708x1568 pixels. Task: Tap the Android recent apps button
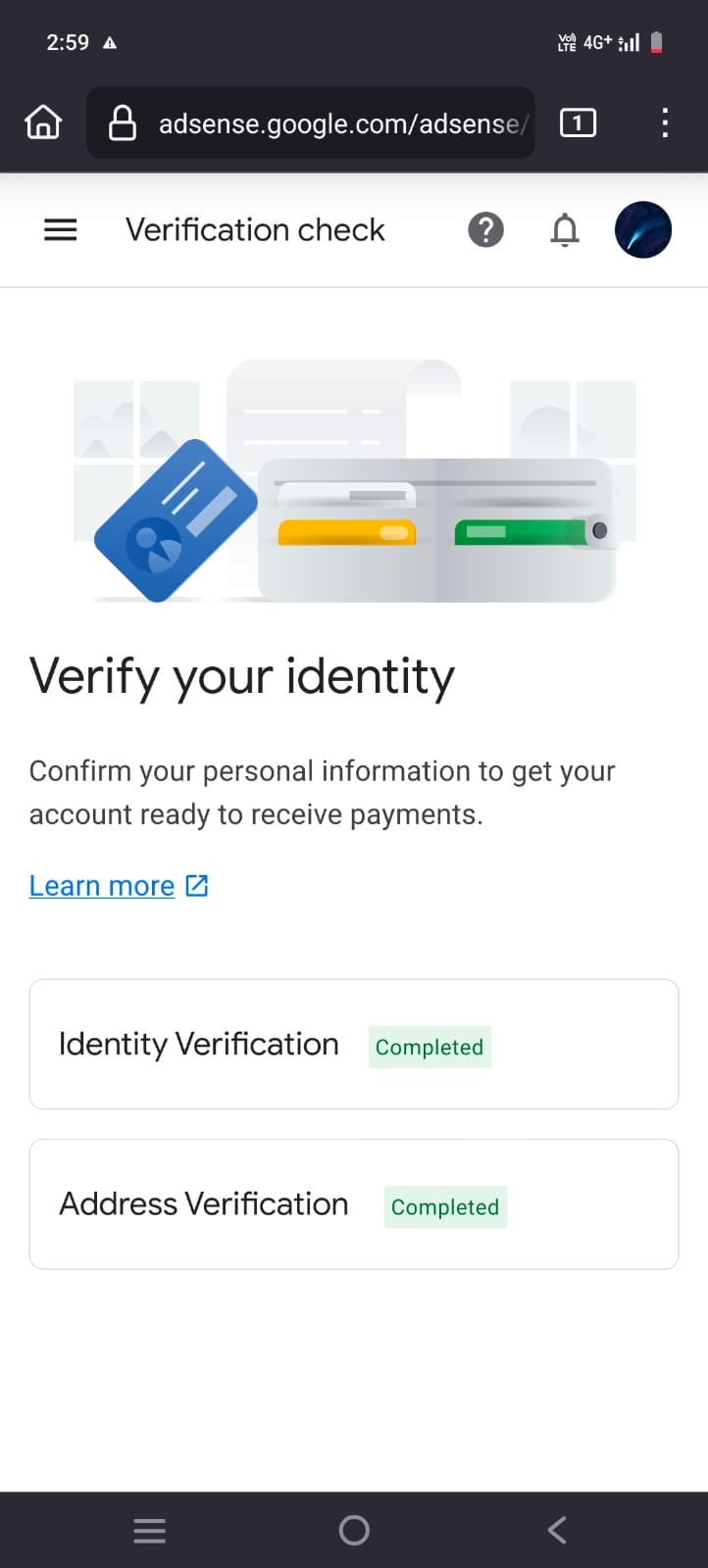pos(149,1531)
